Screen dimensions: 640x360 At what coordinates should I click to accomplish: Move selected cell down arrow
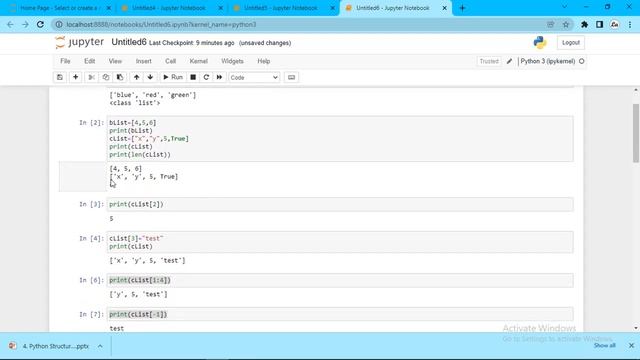pos(150,77)
